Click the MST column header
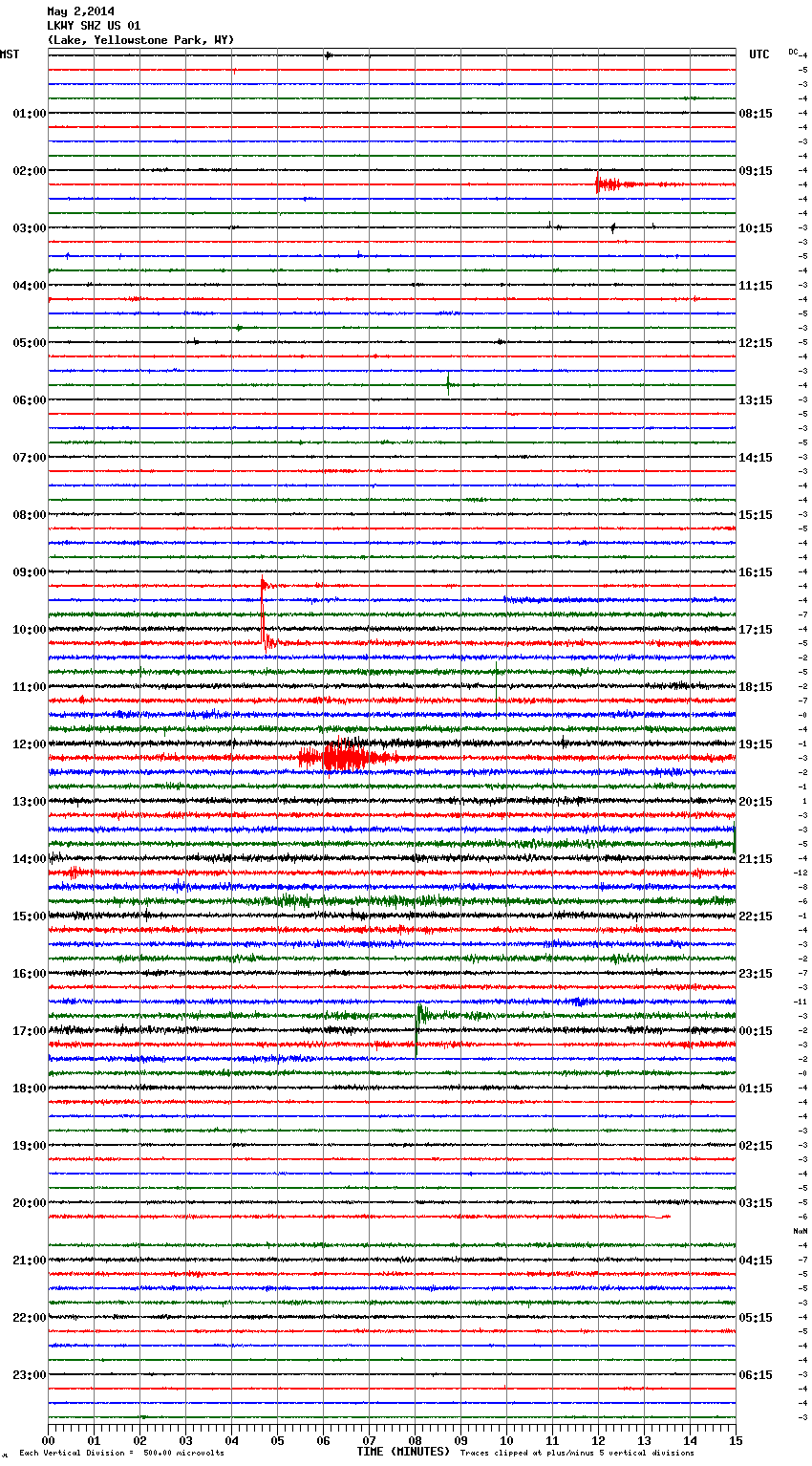Viewport: 812px width, 1466px height. click(10, 54)
